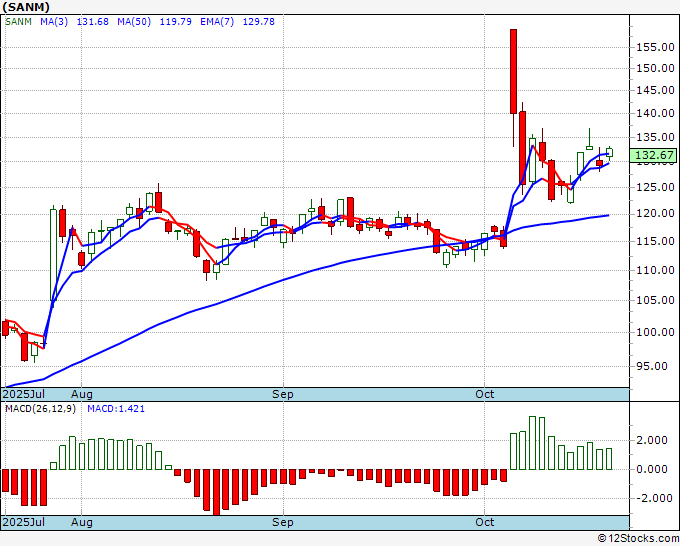
Task: Click the (SANM) chart title
Action: [x=26, y=7]
